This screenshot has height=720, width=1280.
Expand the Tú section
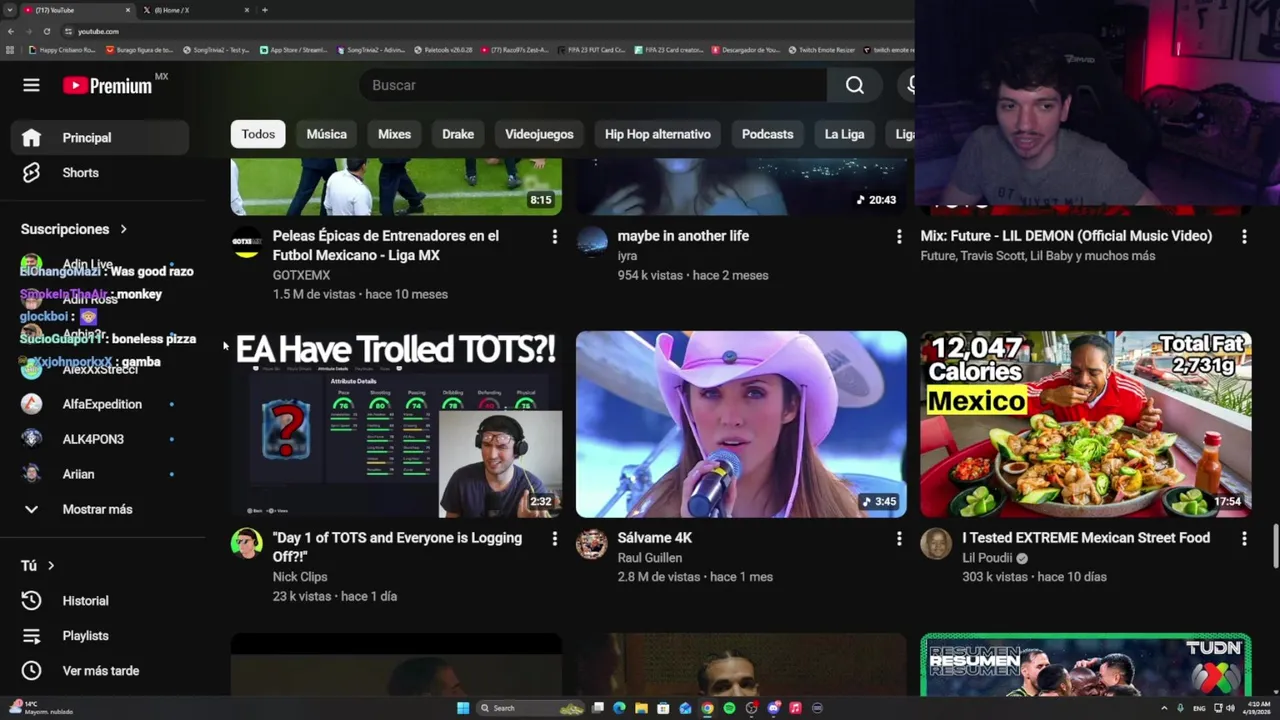pyautogui.click(x=38, y=566)
